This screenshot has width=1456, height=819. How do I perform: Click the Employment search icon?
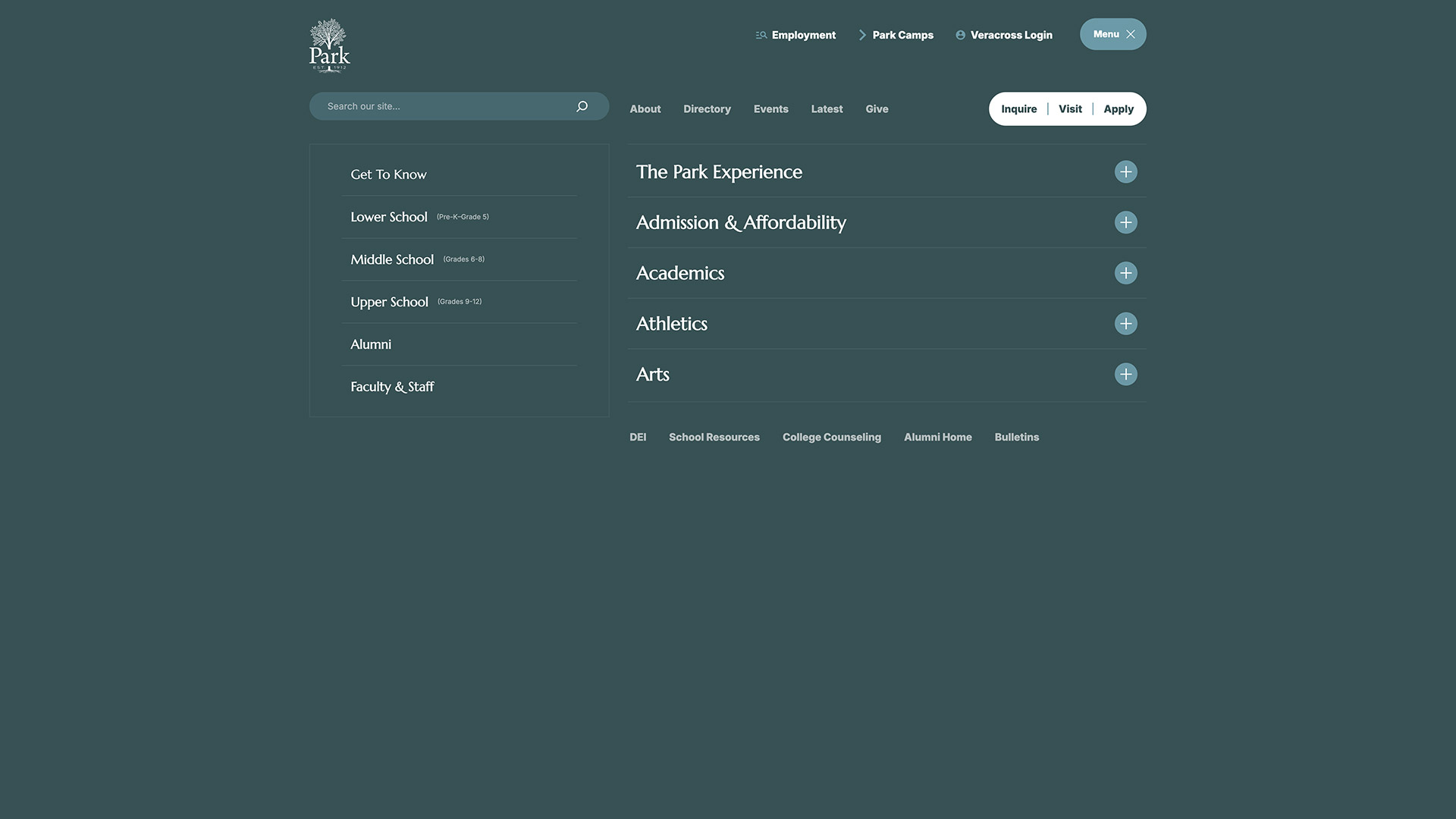[x=761, y=36]
